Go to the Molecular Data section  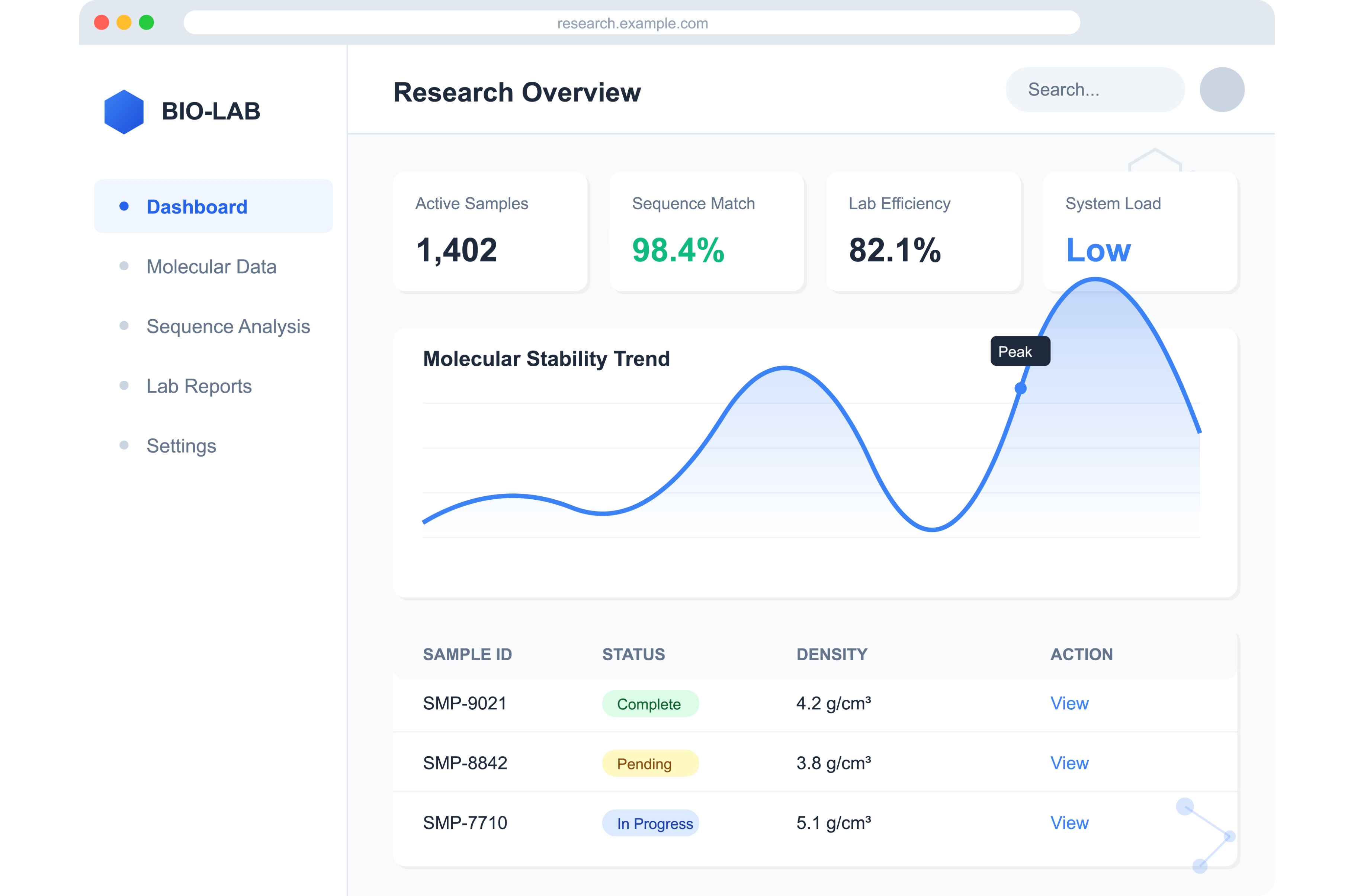point(211,267)
